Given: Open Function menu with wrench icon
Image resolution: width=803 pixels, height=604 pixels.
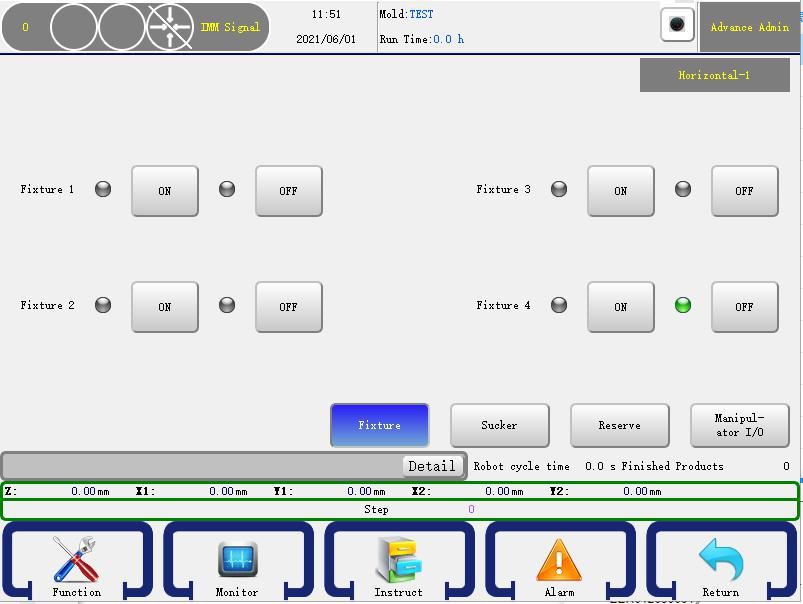Looking at the screenshot, I should pyautogui.click(x=76, y=562).
